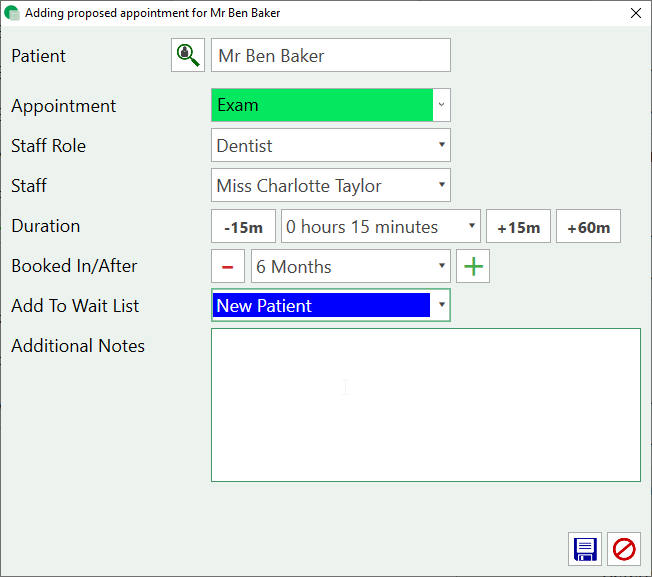Click the red cancel icon
Image resolution: width=652 pixels, height=577 pixels.
pyautogui.click(x=624, y=549)
